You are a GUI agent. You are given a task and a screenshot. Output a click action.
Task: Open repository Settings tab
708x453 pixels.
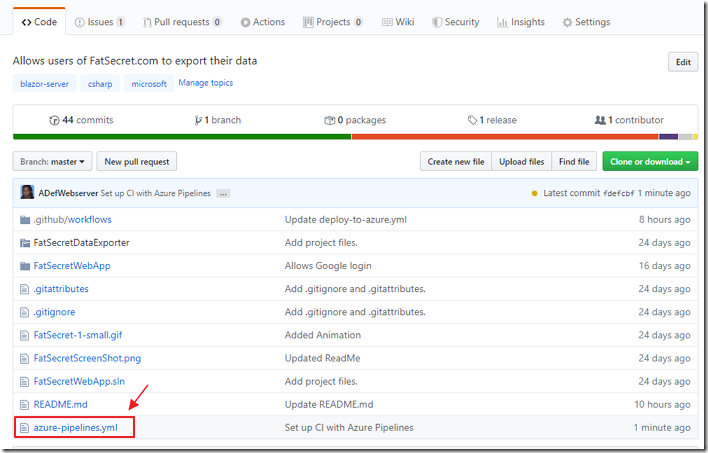(586, 22)
